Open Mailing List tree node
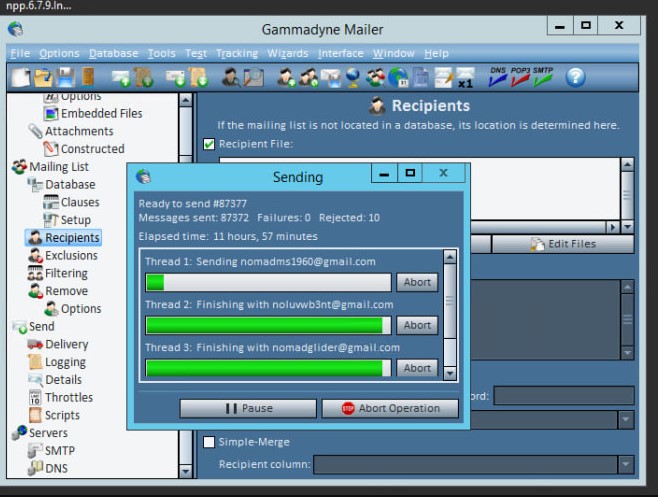Screen dimensions: 658x497 click(59, 167)
